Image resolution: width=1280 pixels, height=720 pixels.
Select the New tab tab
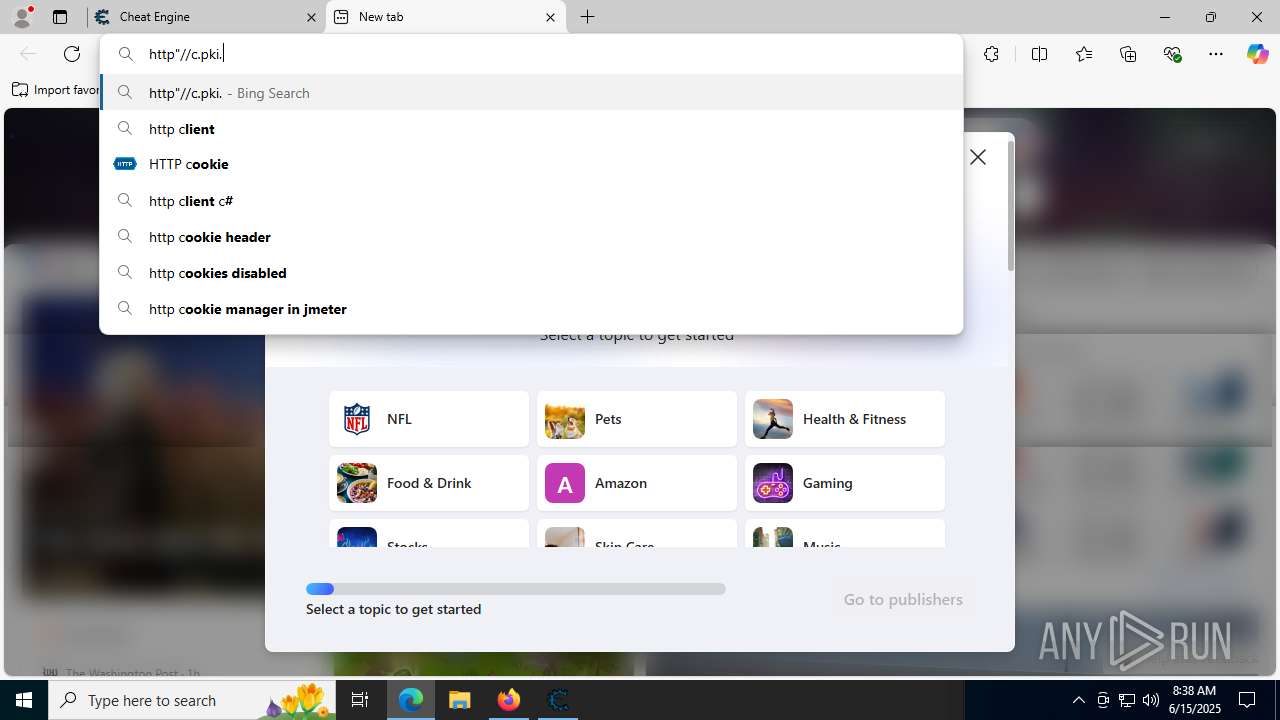pyautogui.click(x=445, y=17)
